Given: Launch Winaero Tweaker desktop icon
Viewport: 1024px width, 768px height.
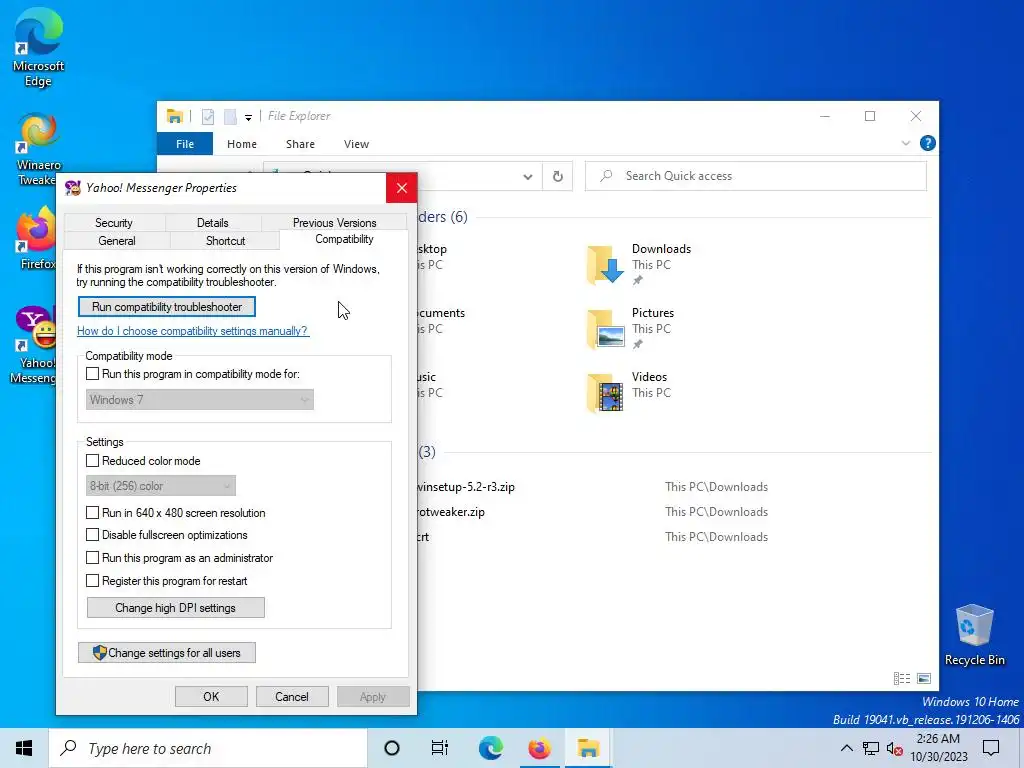Looking at the screenshot, I should pos(38,149).
